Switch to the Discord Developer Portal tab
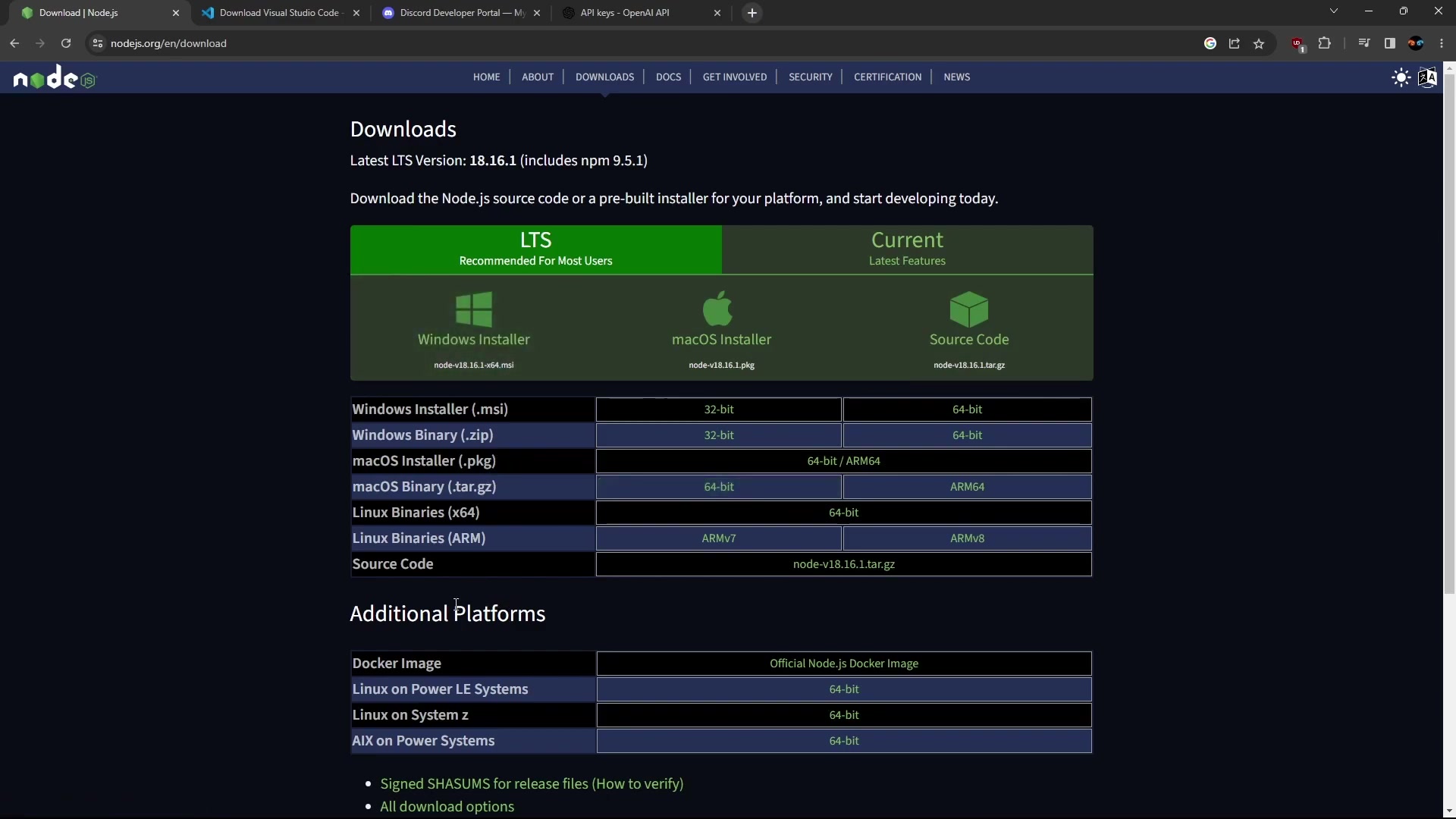The width and height of the screenshot is (1456, 819). (x=455, y=13)
